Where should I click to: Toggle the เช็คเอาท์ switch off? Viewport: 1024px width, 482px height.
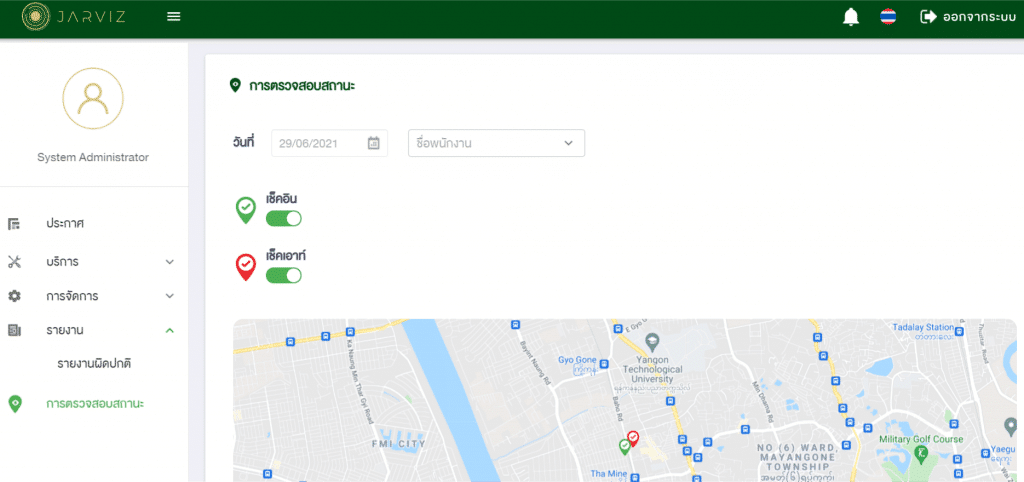point(284,275)
